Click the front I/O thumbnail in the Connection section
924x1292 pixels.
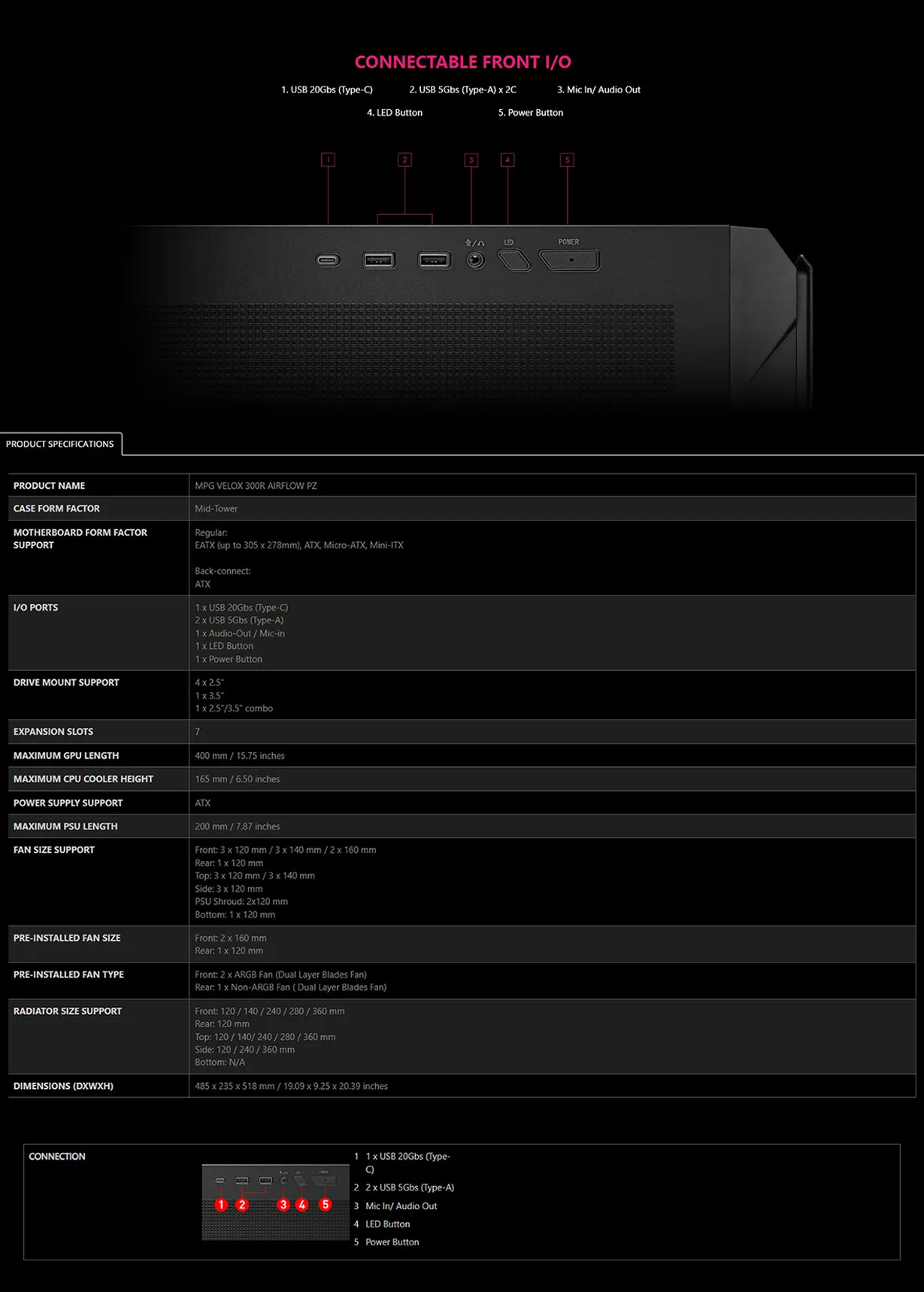point(276,1202)
